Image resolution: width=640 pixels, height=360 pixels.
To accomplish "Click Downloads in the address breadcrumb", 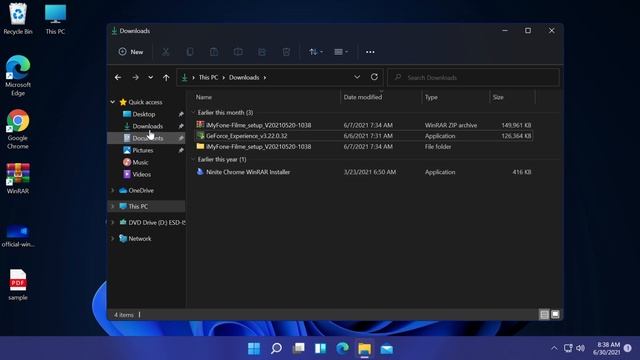I will [244, 77].
